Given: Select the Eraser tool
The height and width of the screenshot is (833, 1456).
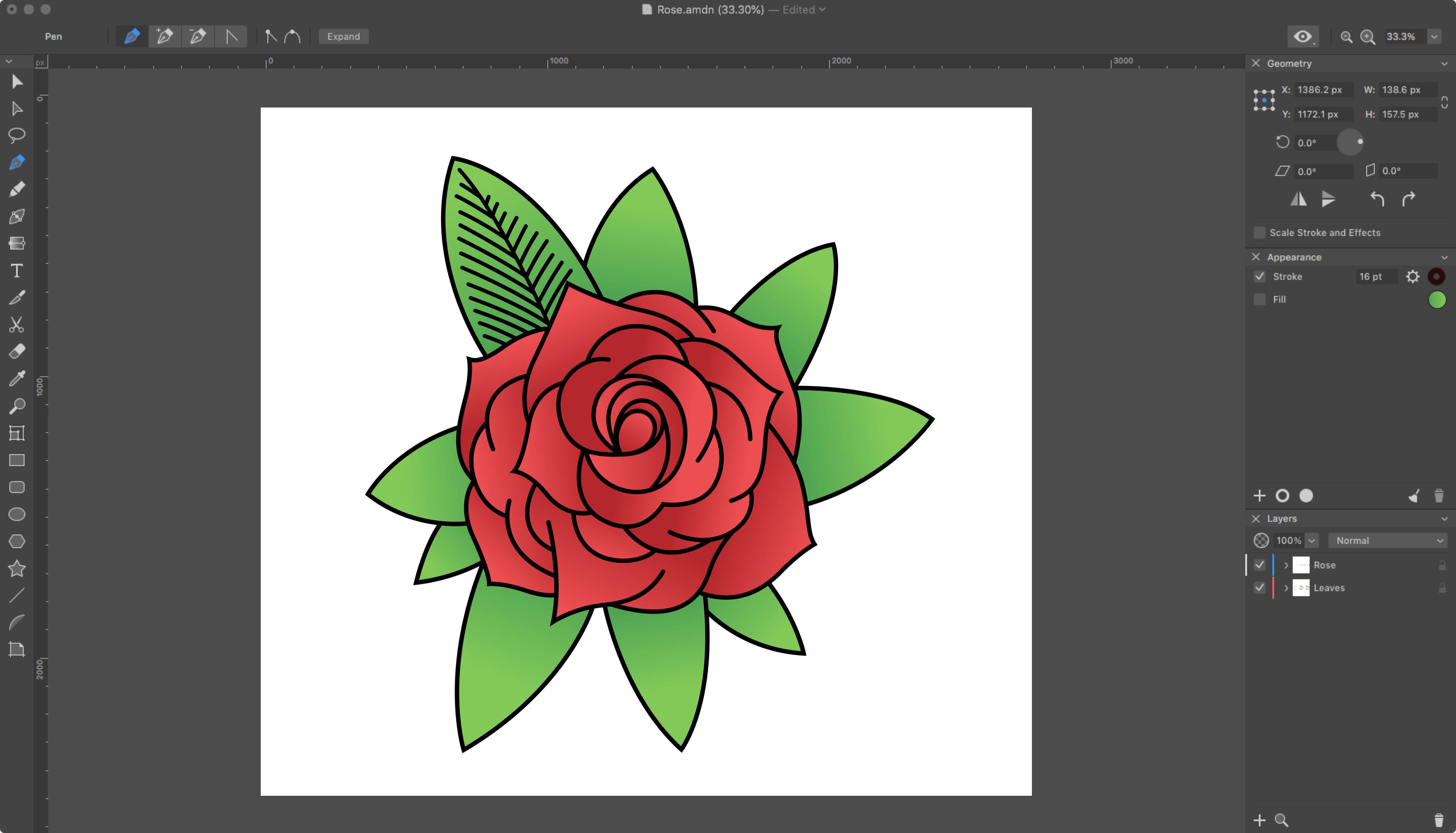Looking at the screenshot, I should (17, 351).
